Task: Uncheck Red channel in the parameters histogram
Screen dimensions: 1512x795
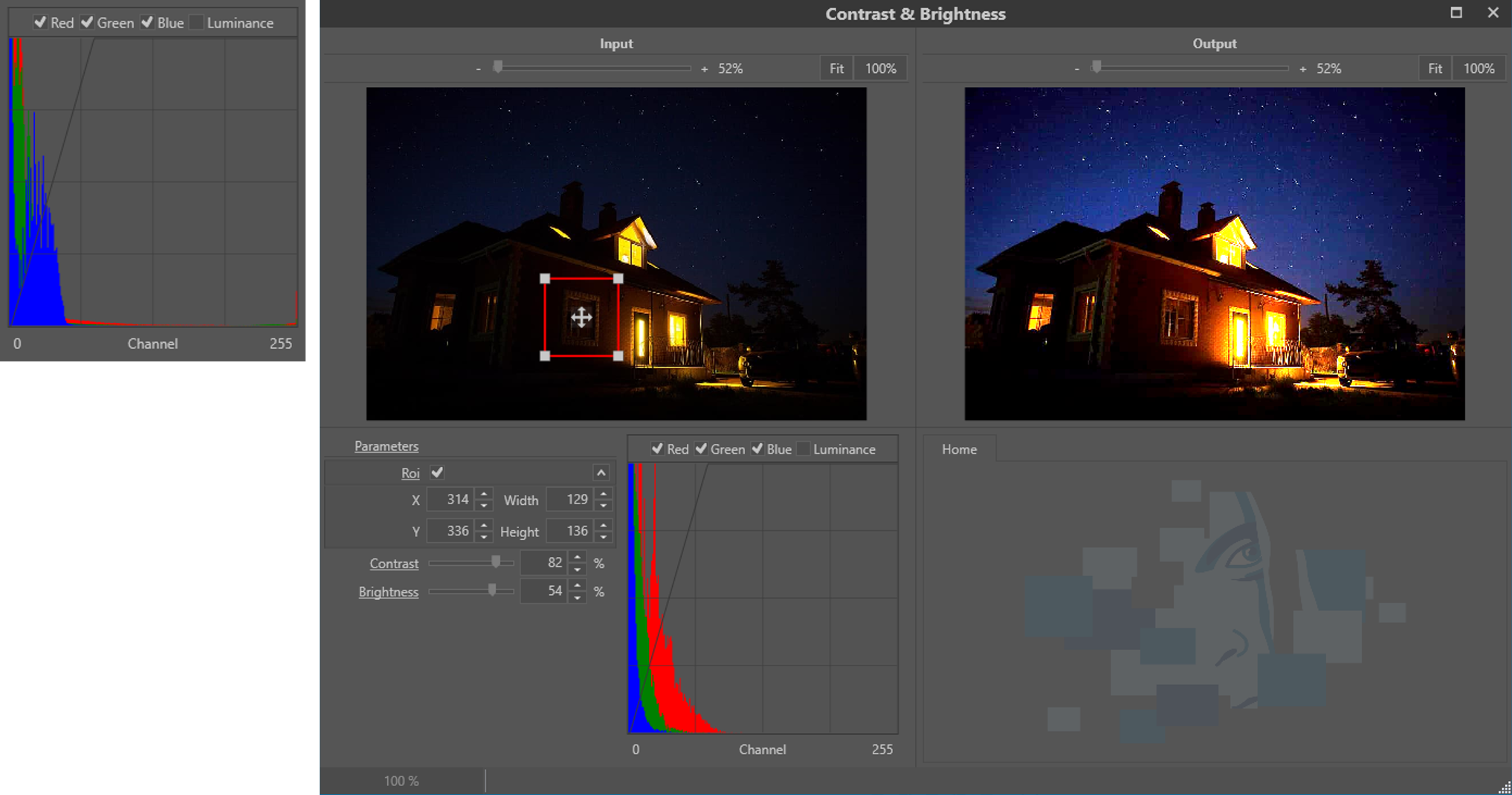Action: coord(657,449)
